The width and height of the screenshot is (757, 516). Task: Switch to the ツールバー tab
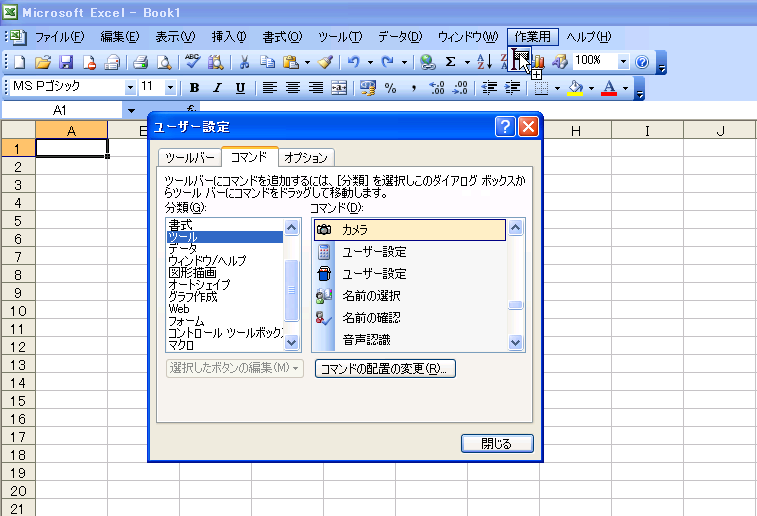tap(190, 157)
